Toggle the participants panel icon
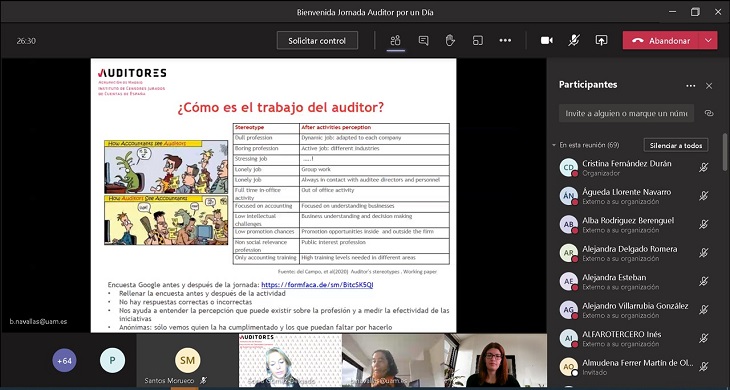 pos(395,40)
